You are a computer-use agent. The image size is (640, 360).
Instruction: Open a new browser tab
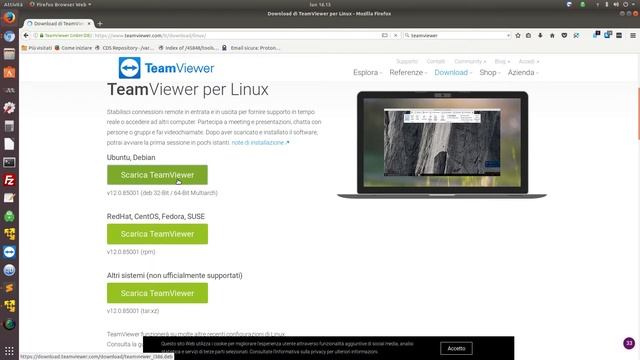(100, 24)
